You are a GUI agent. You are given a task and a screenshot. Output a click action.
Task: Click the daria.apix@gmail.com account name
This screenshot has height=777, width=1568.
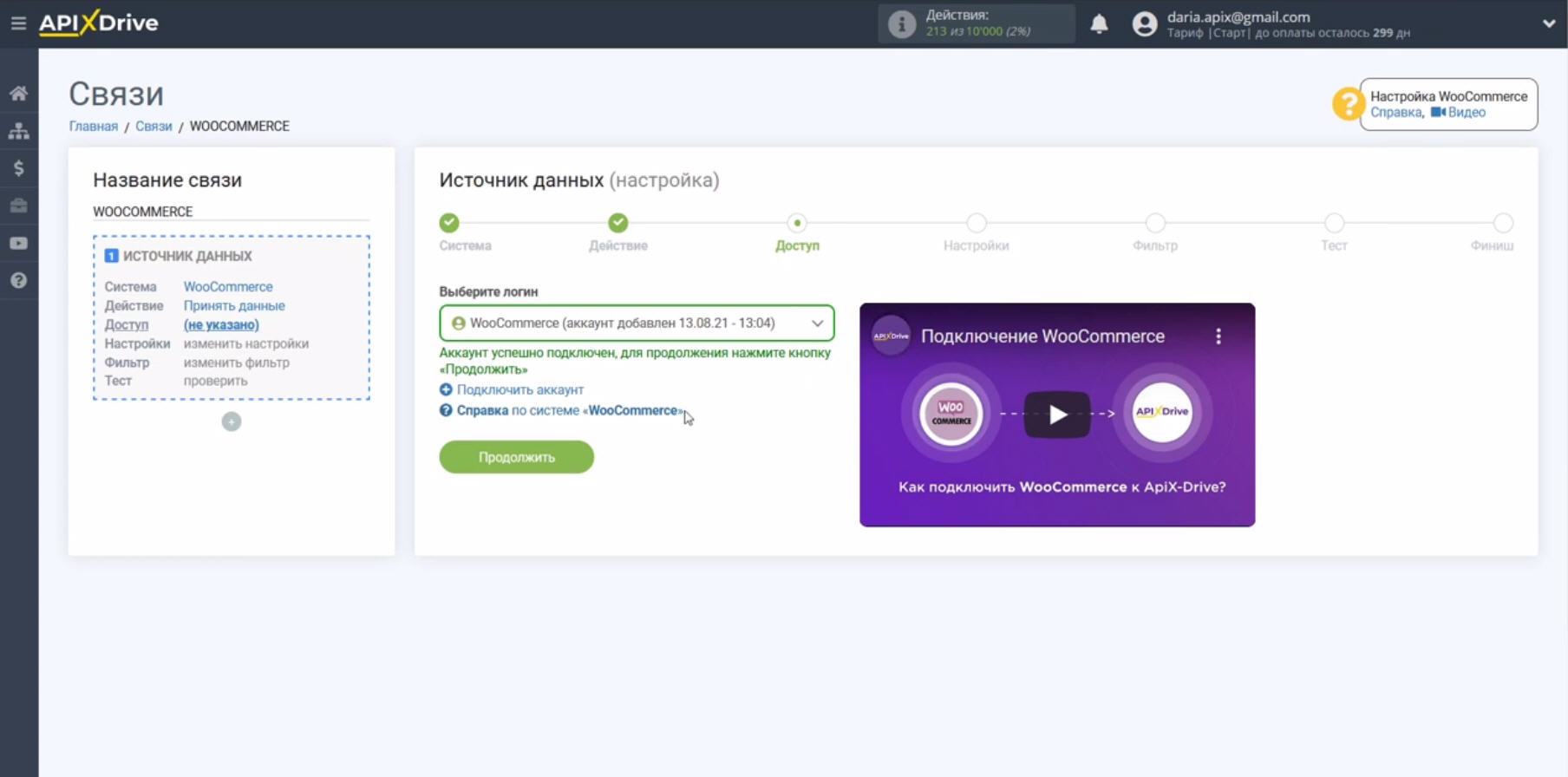click(1238, 17)
